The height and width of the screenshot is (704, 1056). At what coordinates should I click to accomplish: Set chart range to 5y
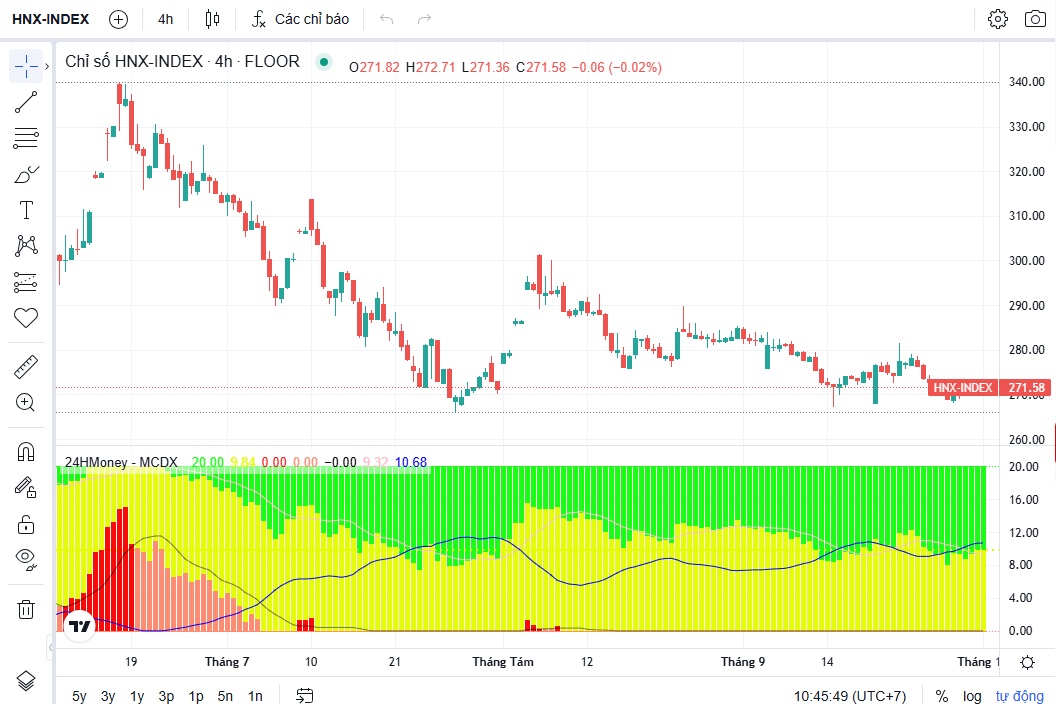click(79, 696)
